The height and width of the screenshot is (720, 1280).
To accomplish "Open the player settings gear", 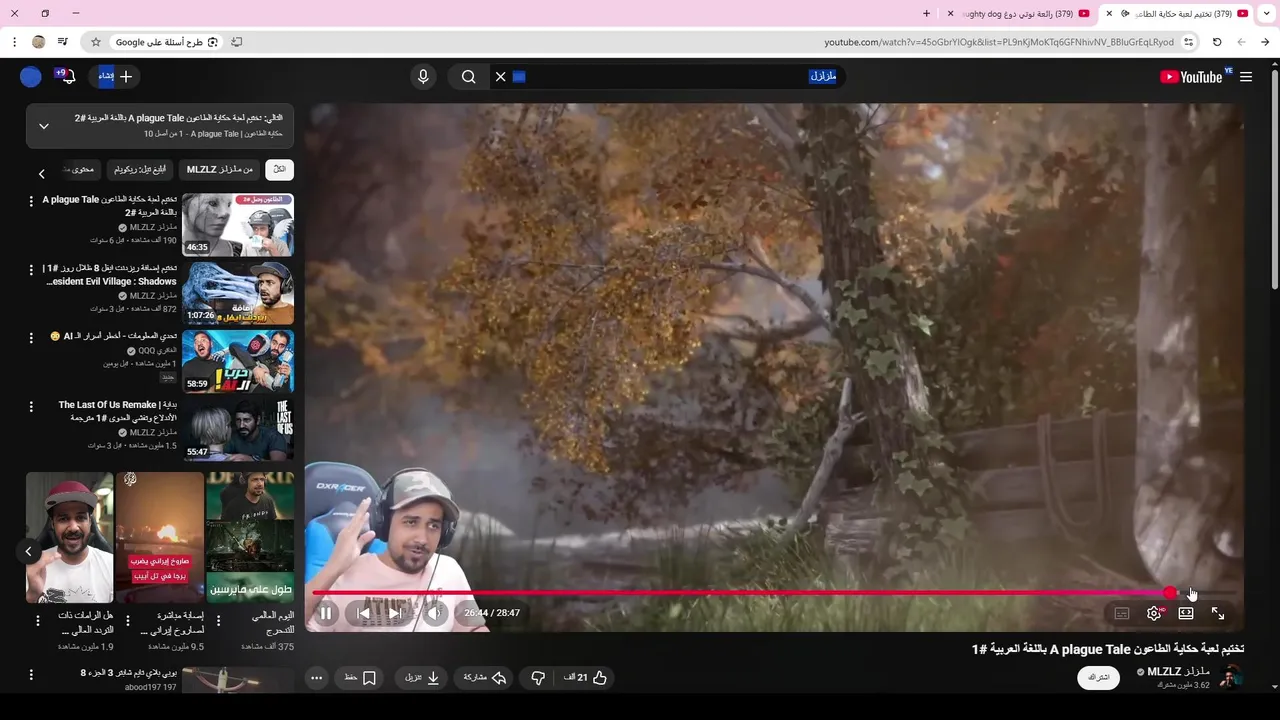I will (x=1154, y=613).
